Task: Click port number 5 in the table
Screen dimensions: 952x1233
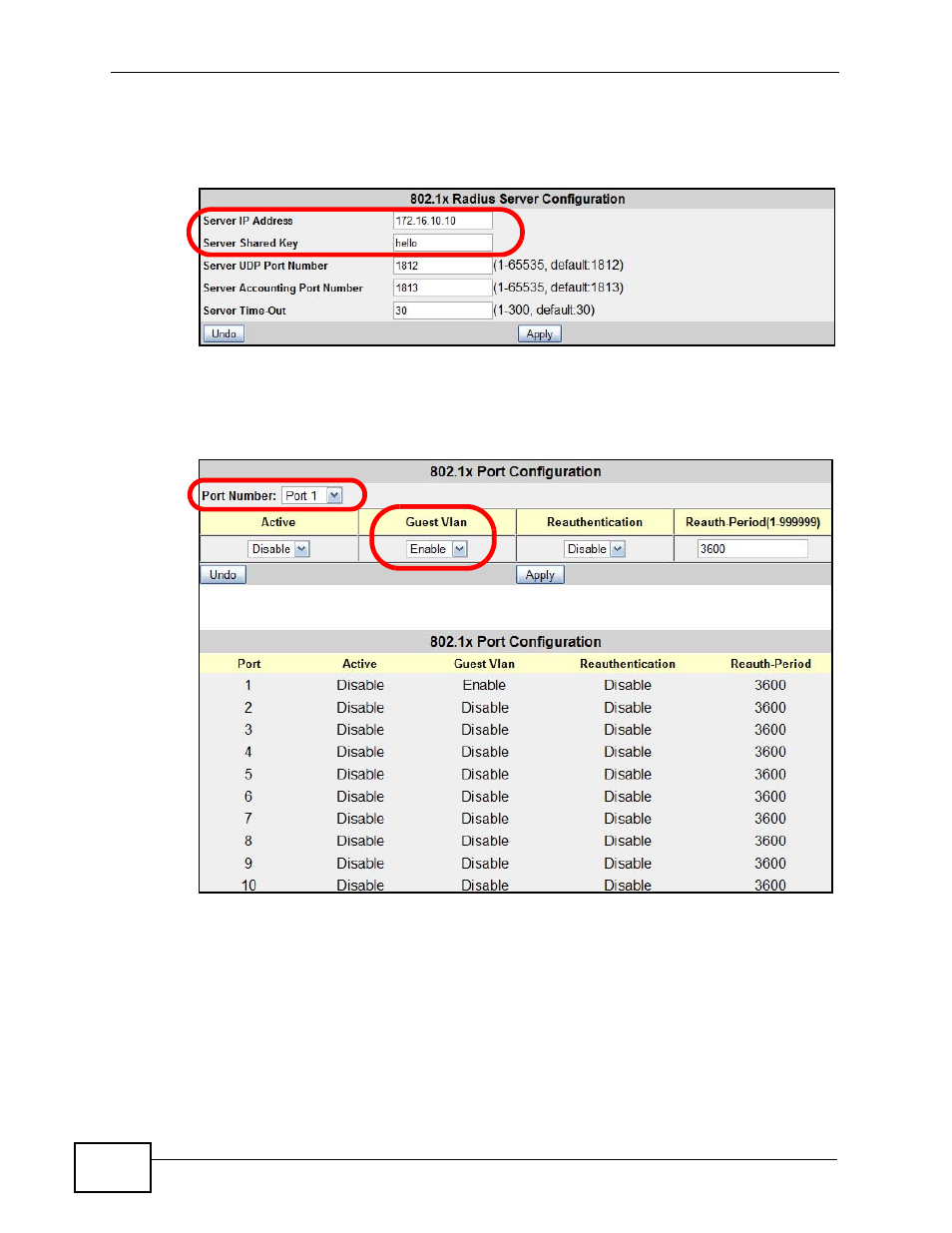Action: point(248,775)
